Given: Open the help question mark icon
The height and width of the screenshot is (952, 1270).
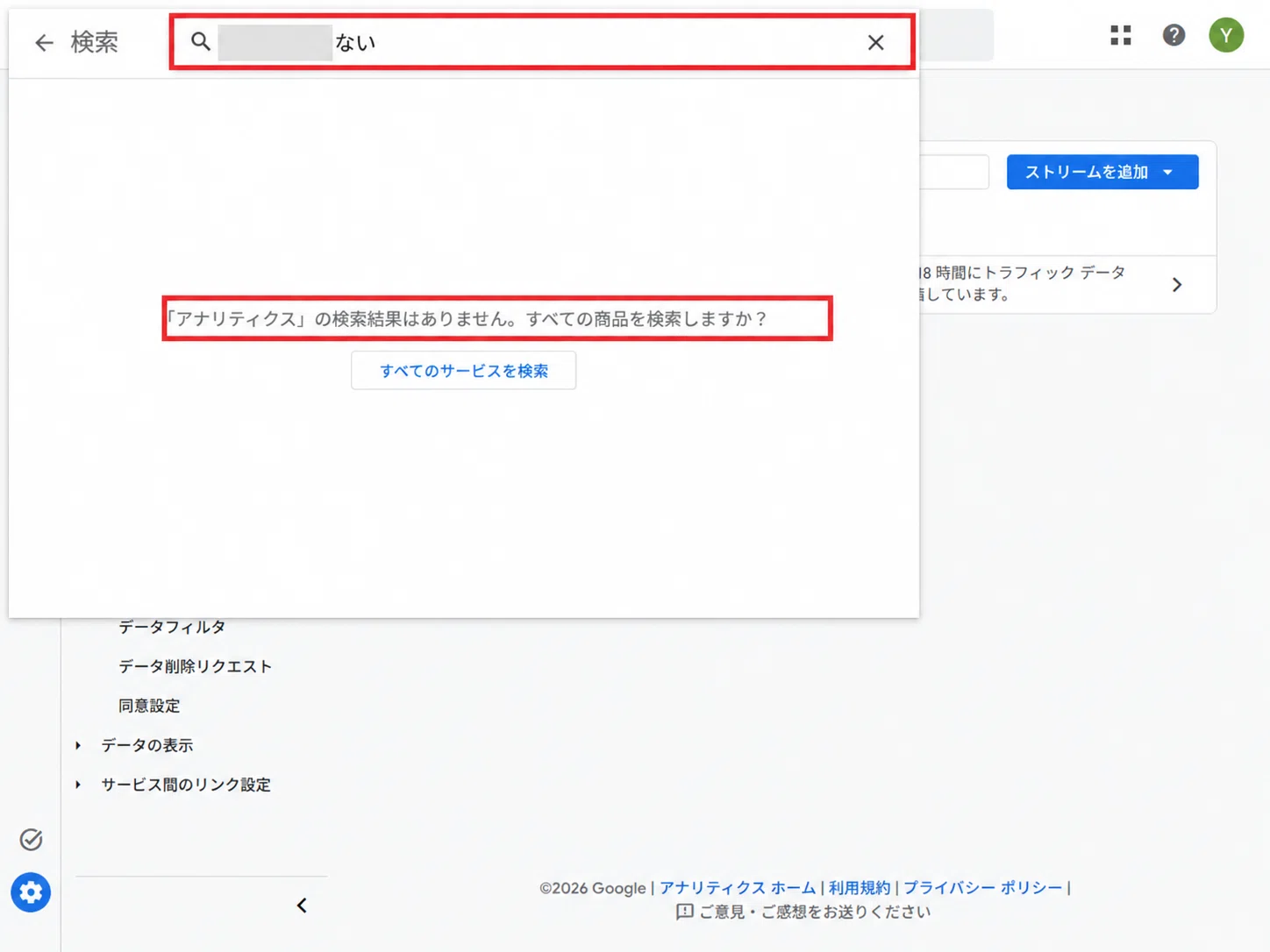Looking at the screenshot, I should pos(1174,35).
